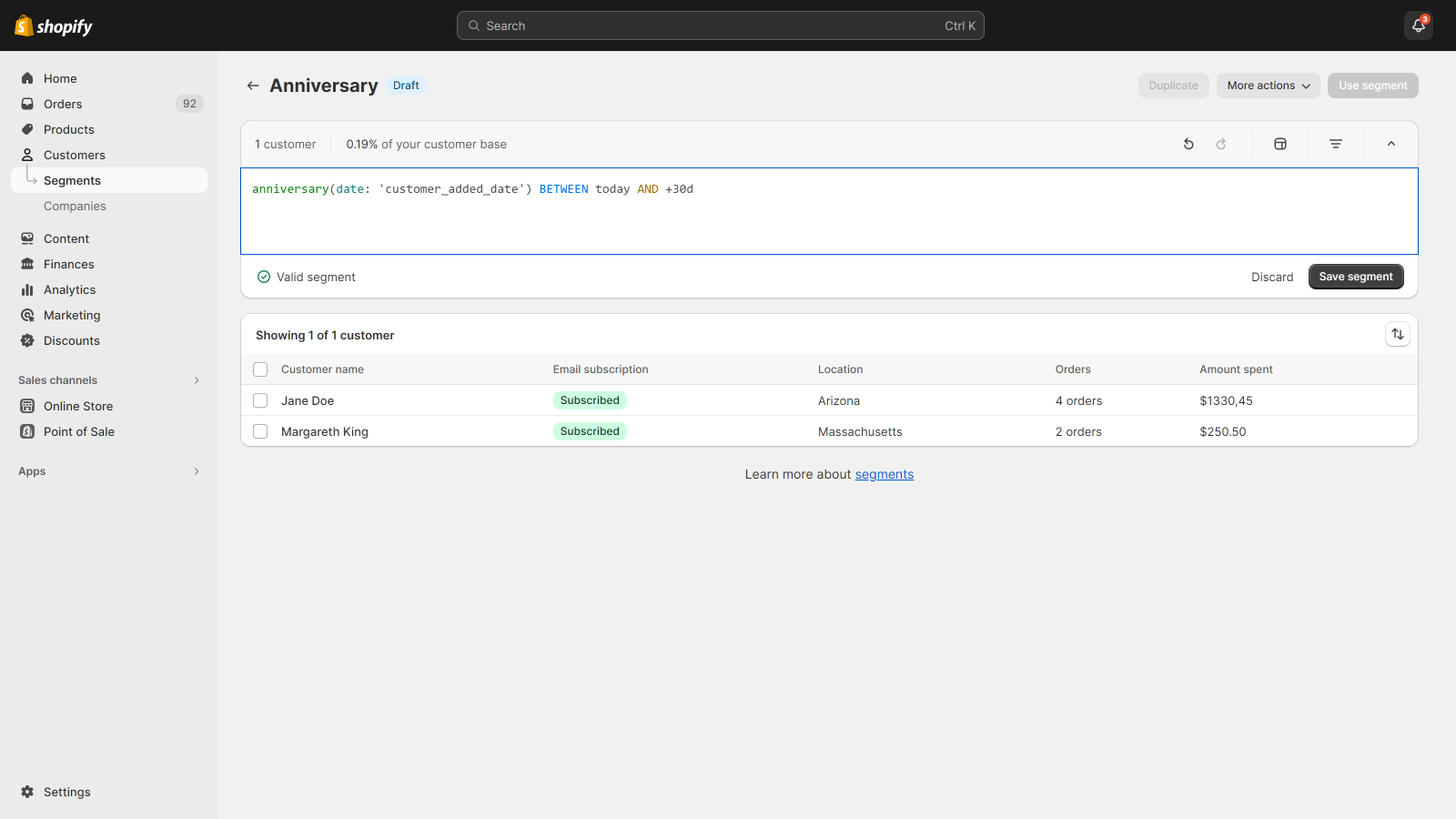Check the select-all checkbox in the table header
Image resolution: width=1456 pixels, height=819 pixels.
click(260, 369)
